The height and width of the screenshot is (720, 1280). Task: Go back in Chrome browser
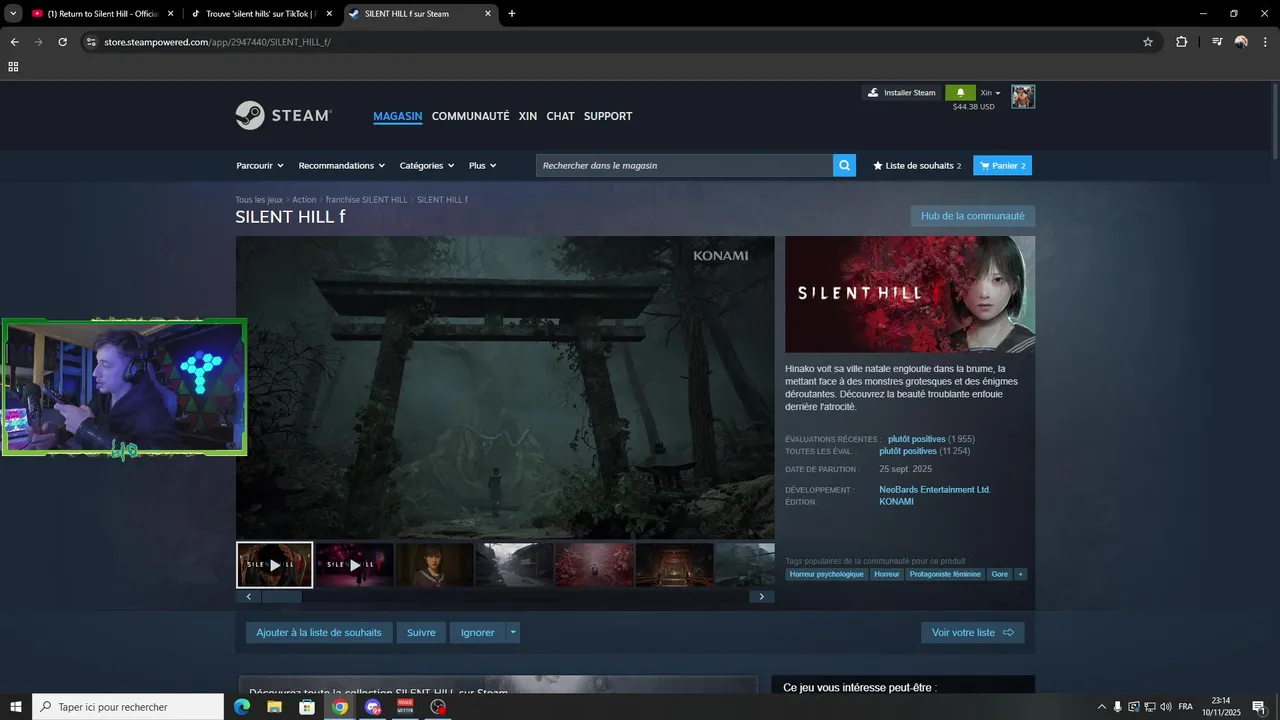coord(14,42)
